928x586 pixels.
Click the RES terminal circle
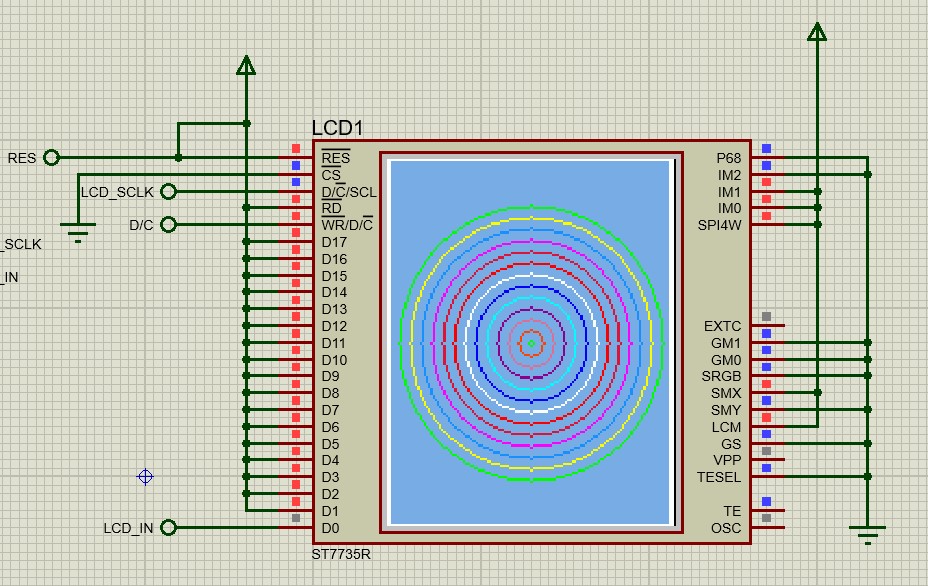(x=51, y=158)
